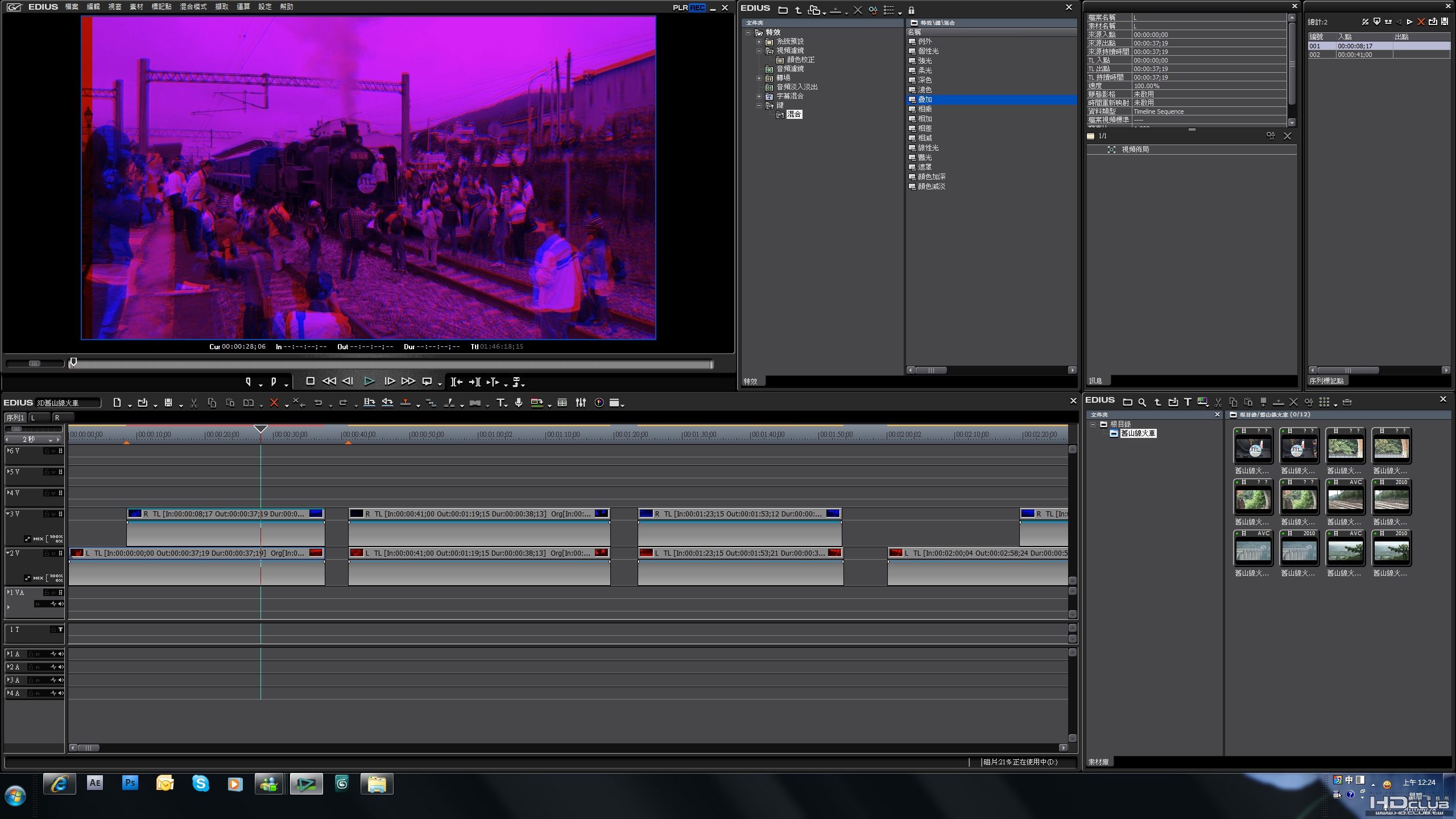
Task: Click the red X delete icon
Action: [274, 403]
